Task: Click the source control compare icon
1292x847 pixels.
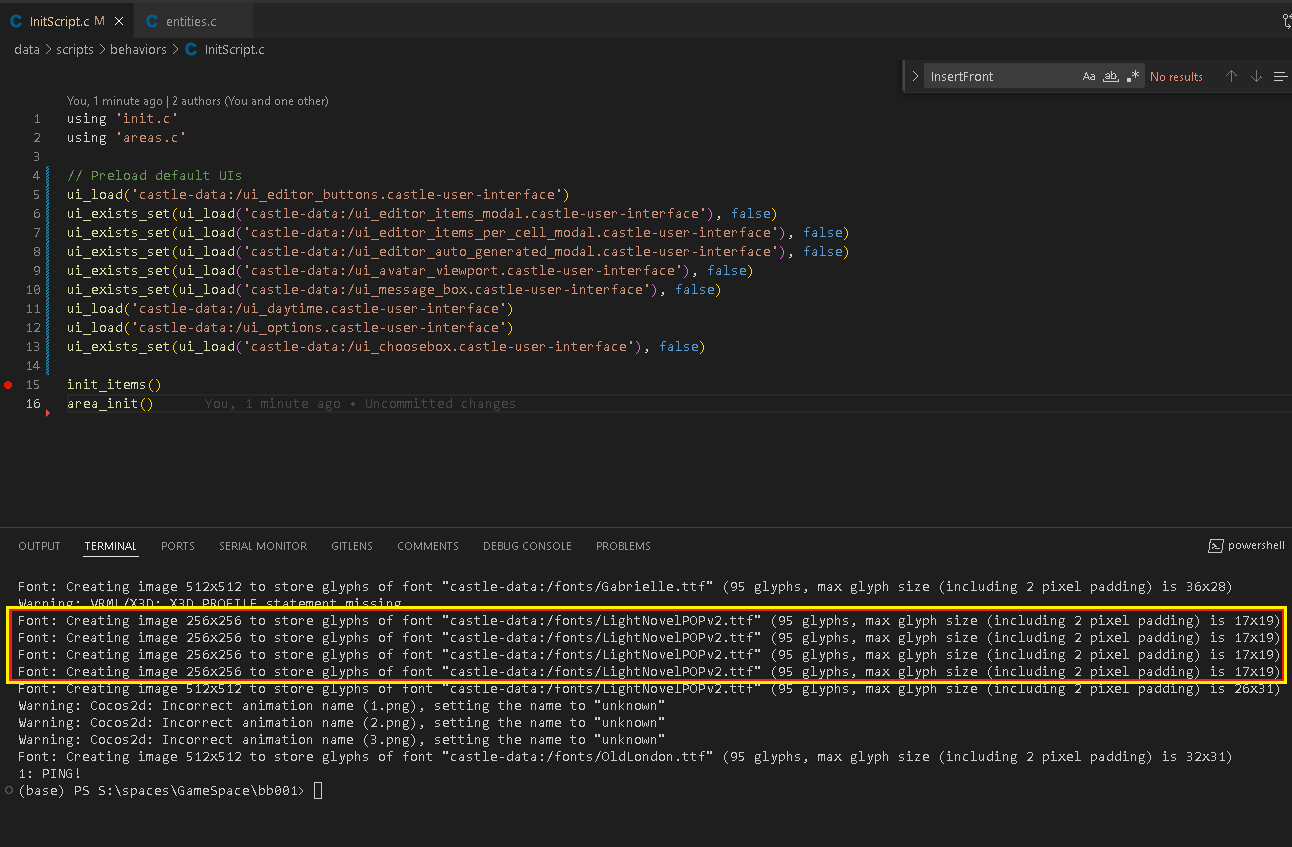Action: [x=1286, y=21]
